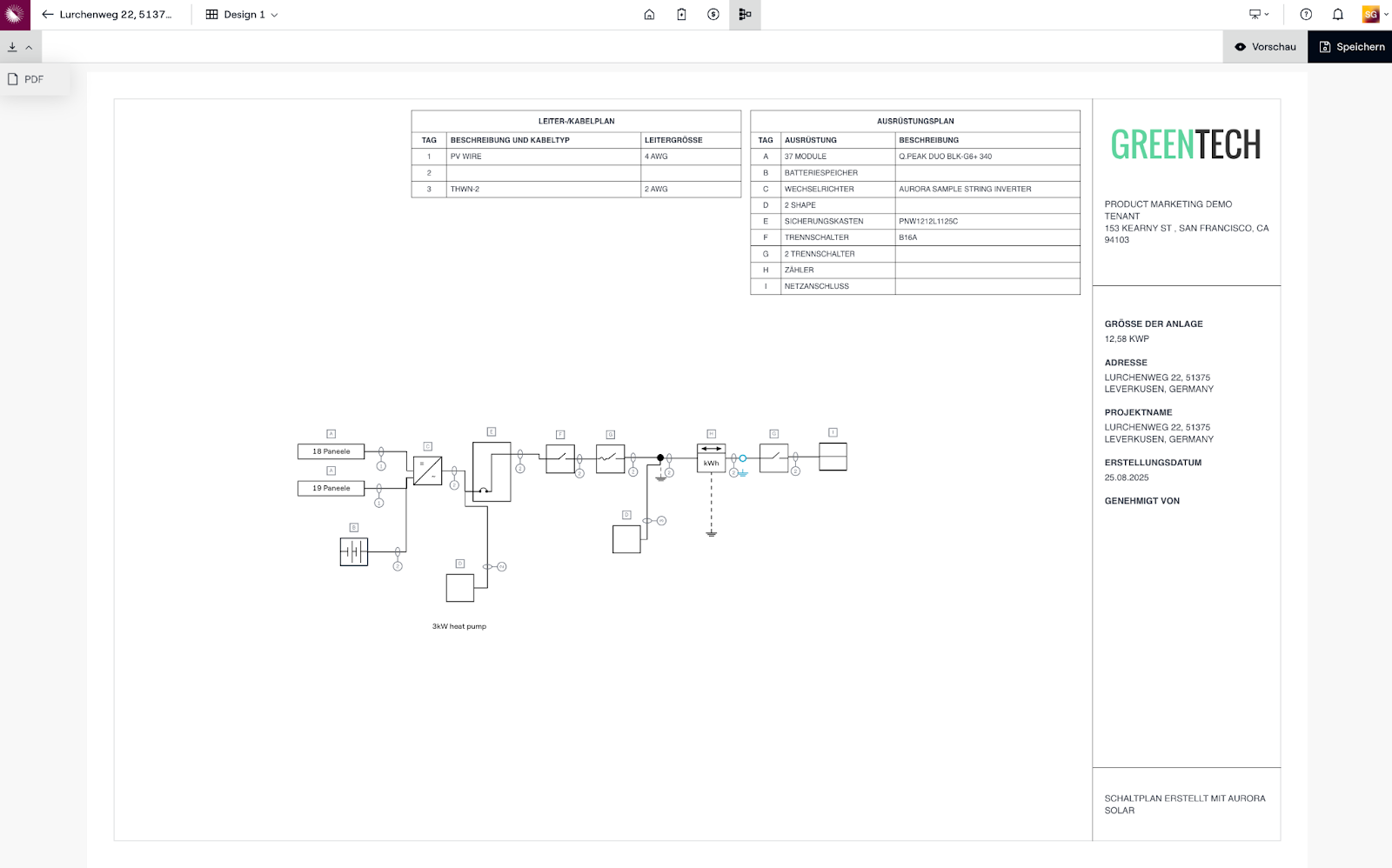Choose PDF from the export menu
This screenshot has height=868, width=1392.
point(34,79)
